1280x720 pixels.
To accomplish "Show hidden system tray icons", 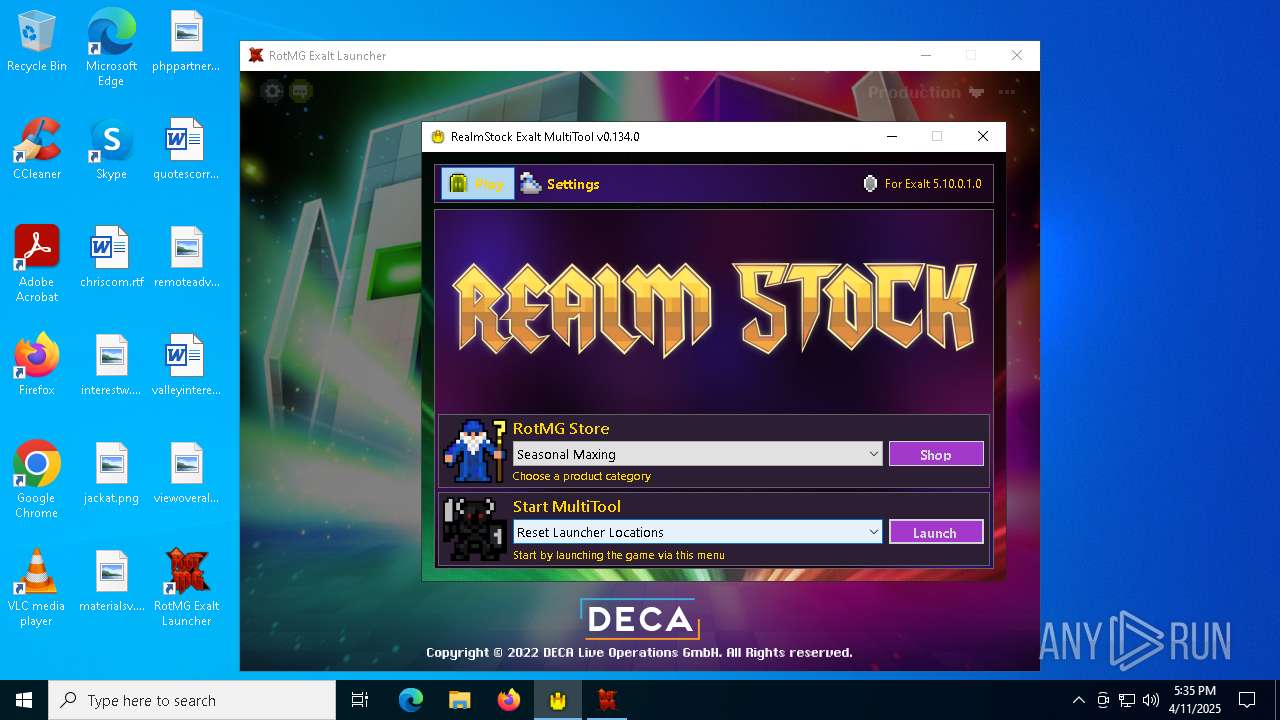I will 1078,700.
